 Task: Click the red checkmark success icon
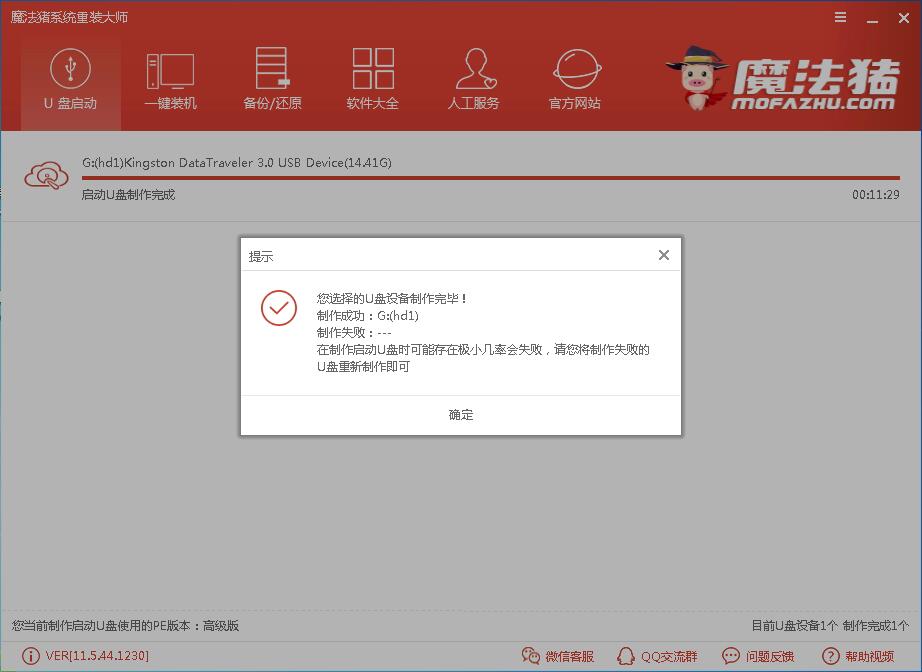(279, 309)
